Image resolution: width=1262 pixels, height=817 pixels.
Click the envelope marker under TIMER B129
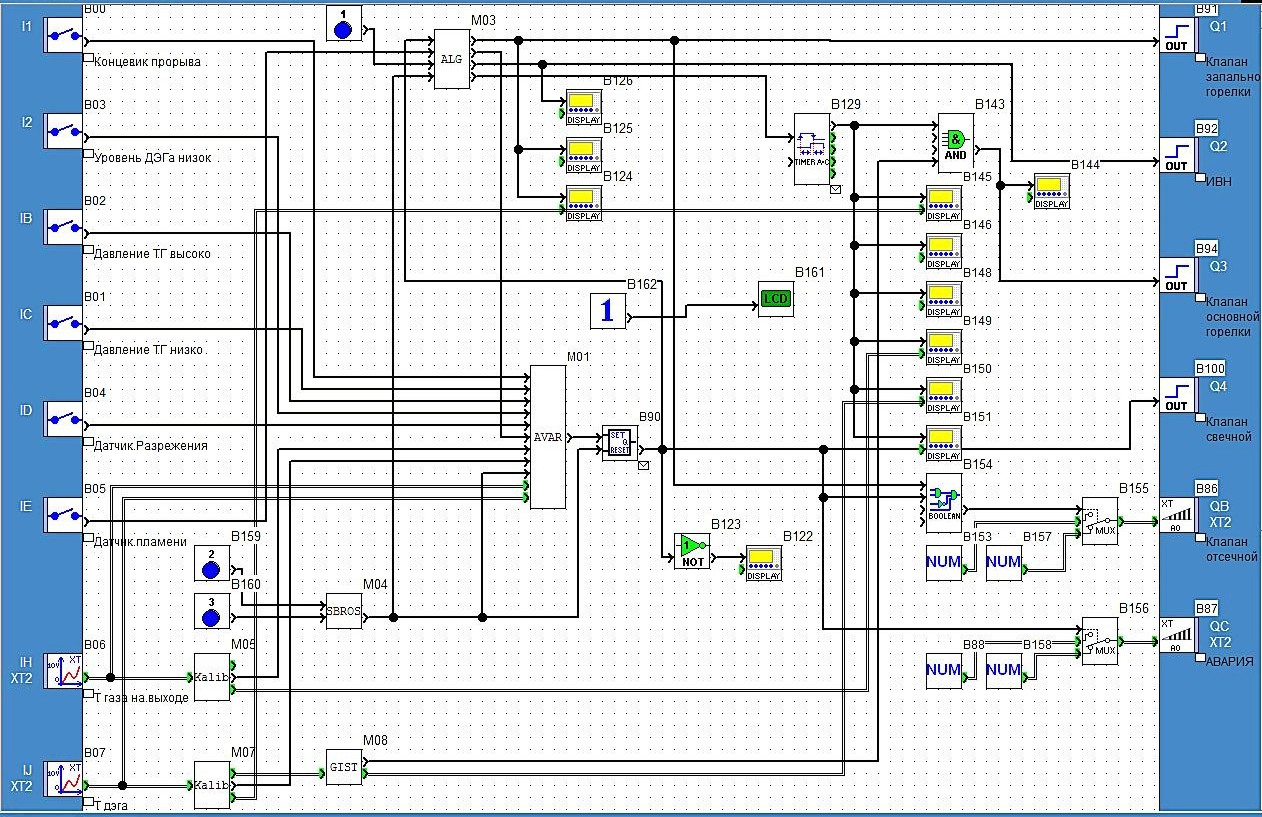tap(836, 188)
